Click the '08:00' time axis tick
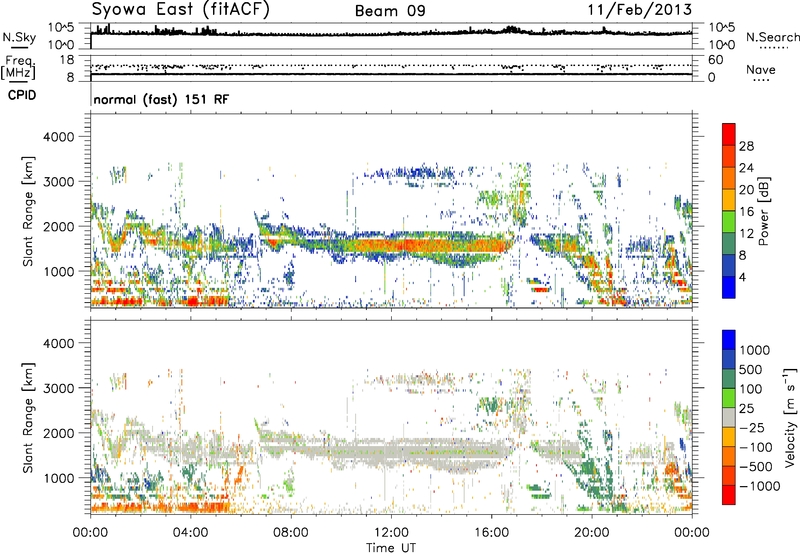 tap(291, 533)
